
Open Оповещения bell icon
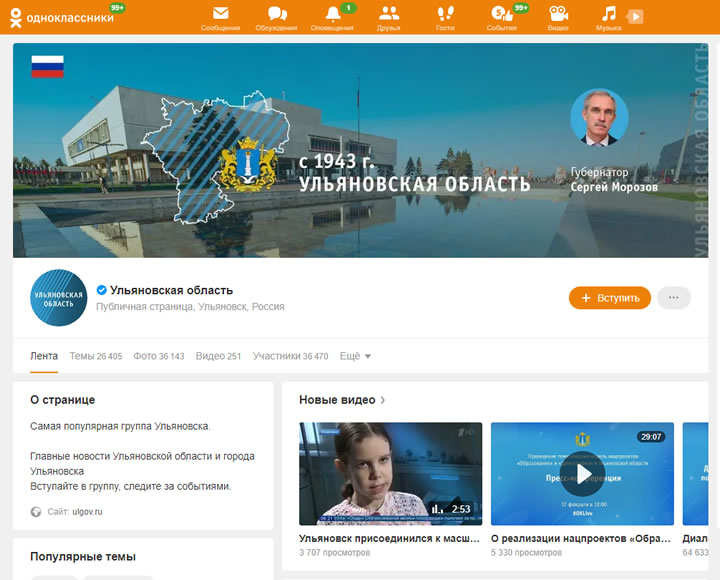332,14
